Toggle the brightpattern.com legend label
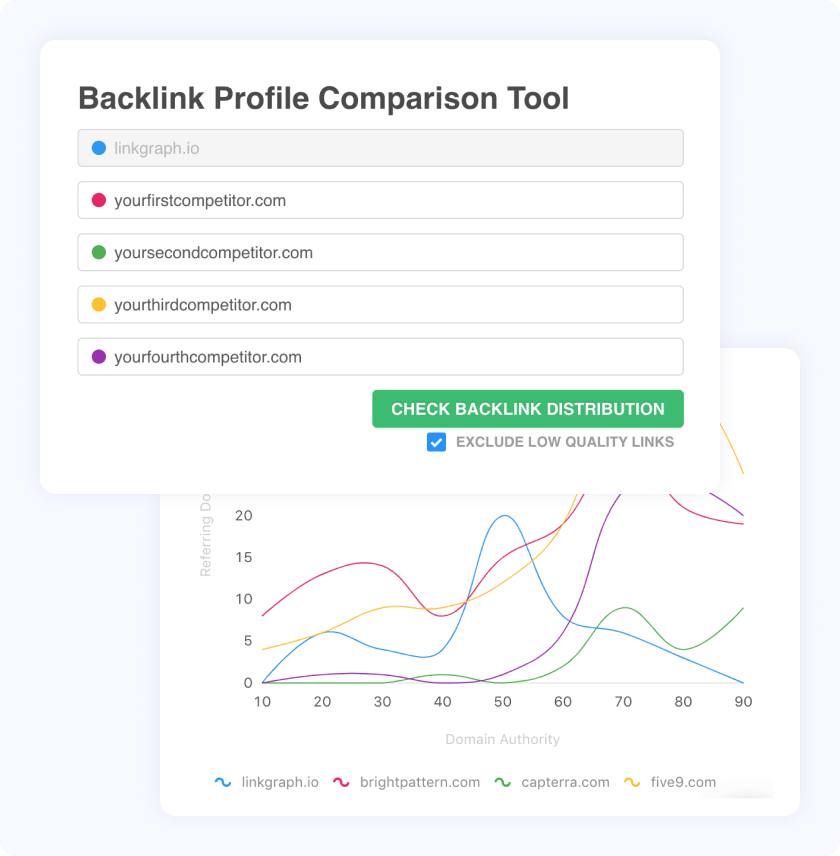The image size is (840, 856). (420, 782)
